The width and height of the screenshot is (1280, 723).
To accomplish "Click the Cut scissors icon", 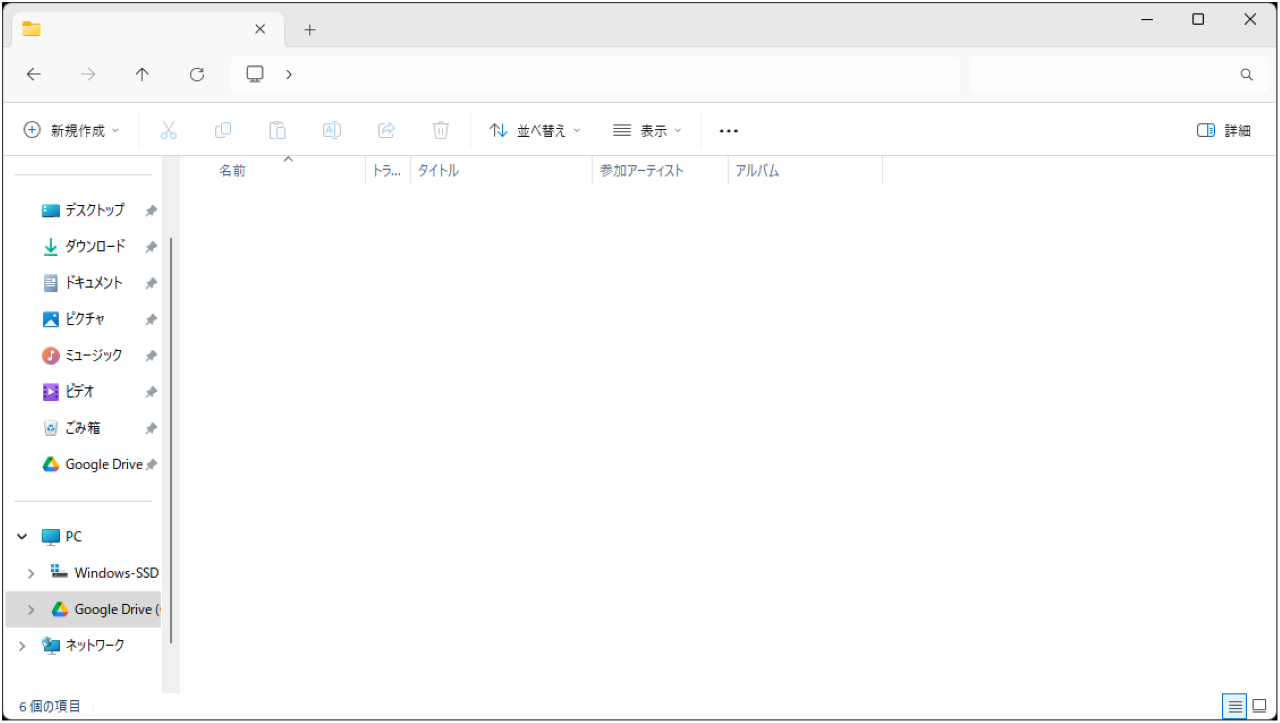I will 168,130.
